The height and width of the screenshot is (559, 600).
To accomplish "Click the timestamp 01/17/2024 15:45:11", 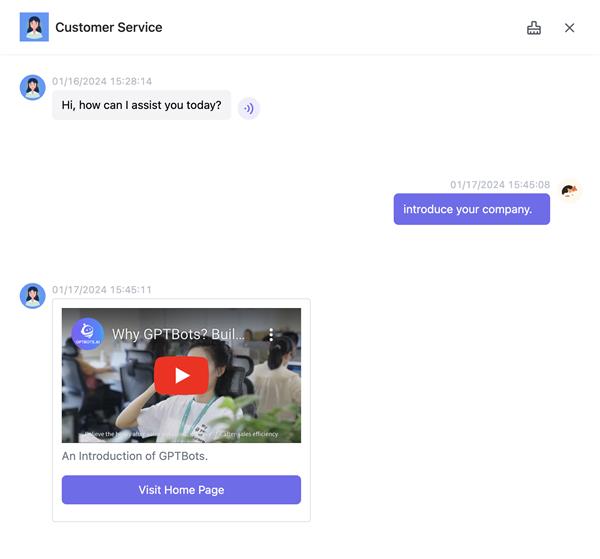I will tap(102, 290).
